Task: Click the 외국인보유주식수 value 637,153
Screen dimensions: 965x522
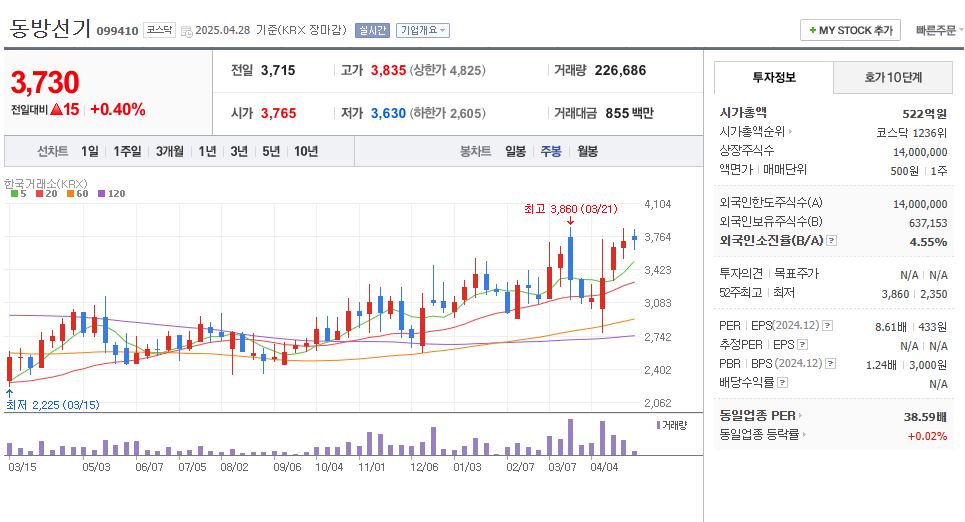Action: pyautogui.click(x=928, y=223)
